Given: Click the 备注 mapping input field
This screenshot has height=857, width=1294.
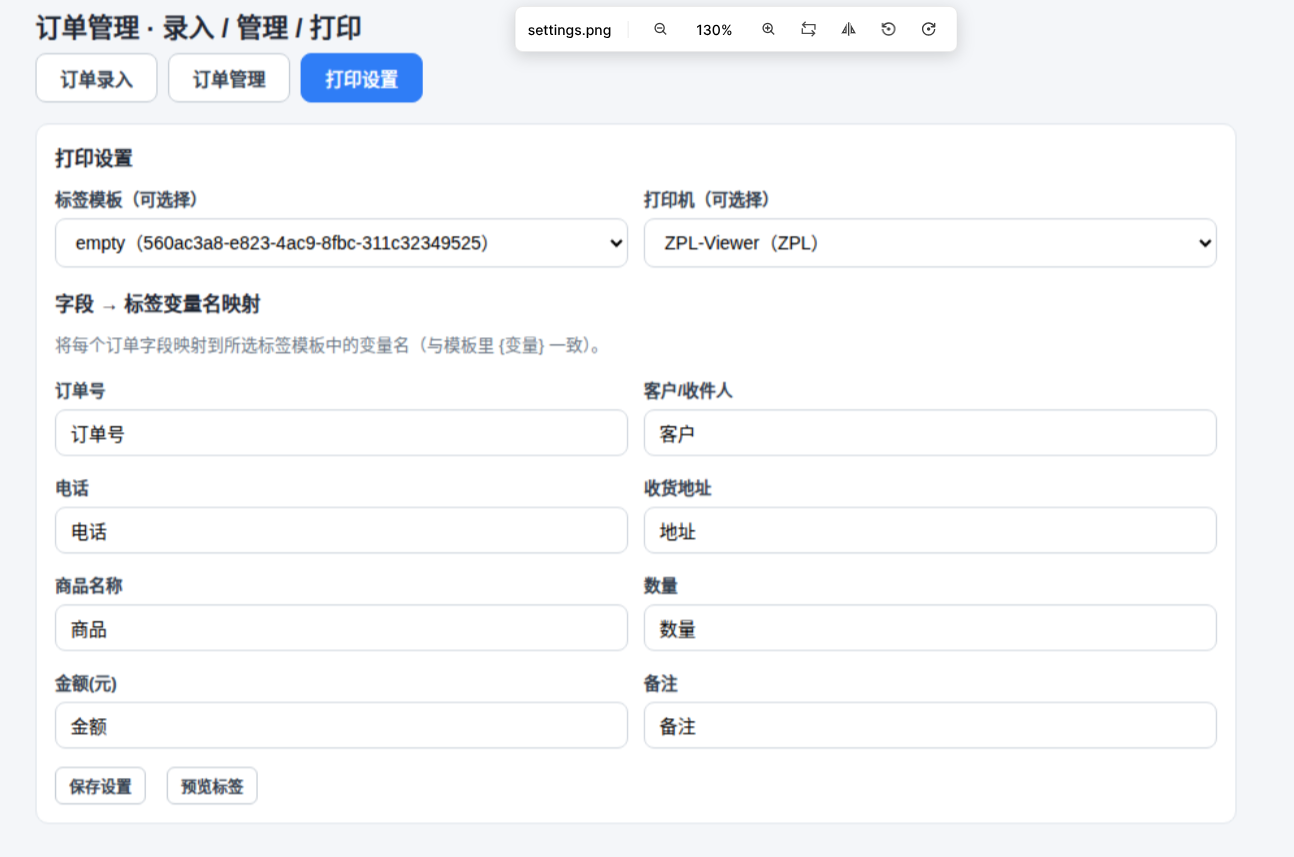Looking at the screenshot, I should coord(930,725).
